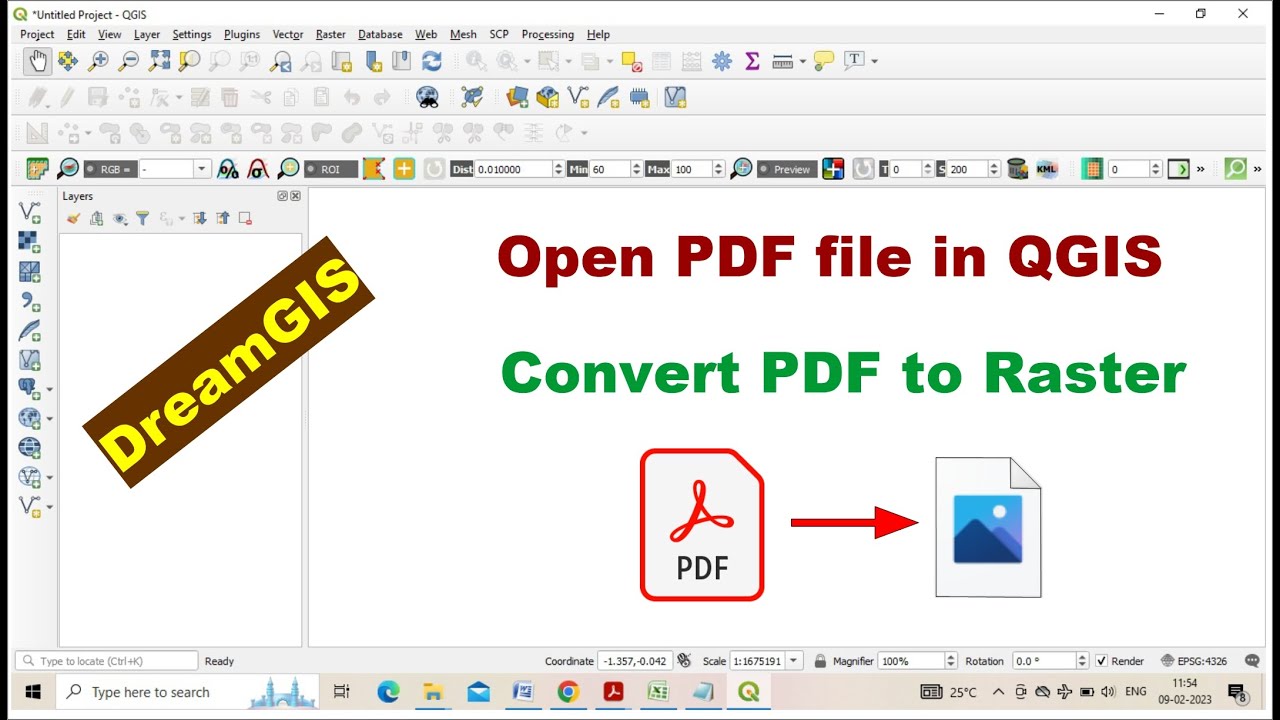
Task: Click the EPSG:4326 CRS button
Action: (1194, 661)
